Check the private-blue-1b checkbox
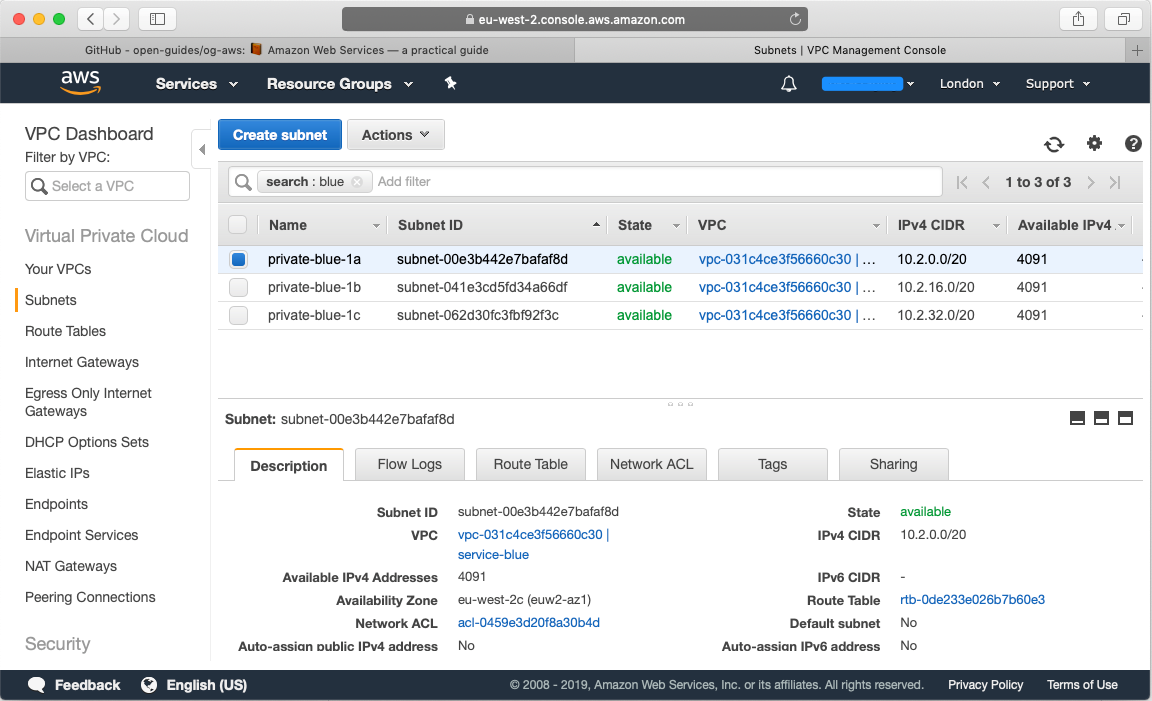 [x=238, y=287]
